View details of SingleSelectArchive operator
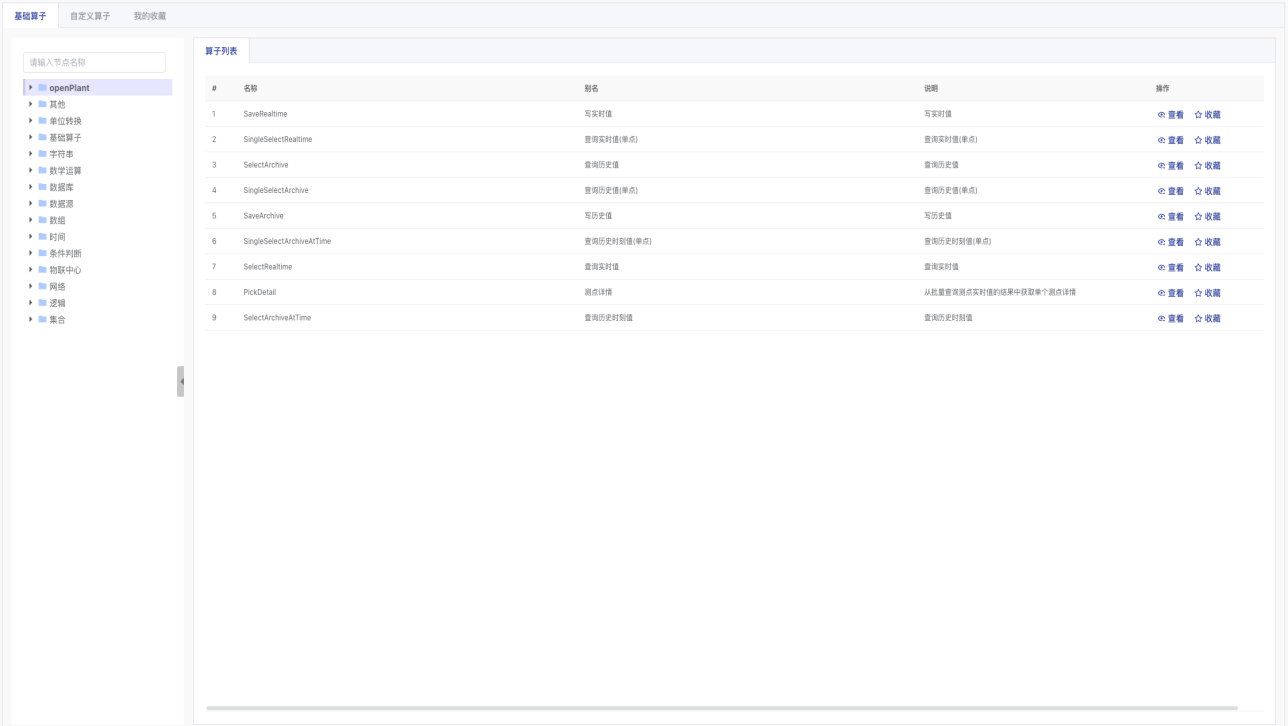The width and height of the screenshot is (1288, 726). 1170,191
